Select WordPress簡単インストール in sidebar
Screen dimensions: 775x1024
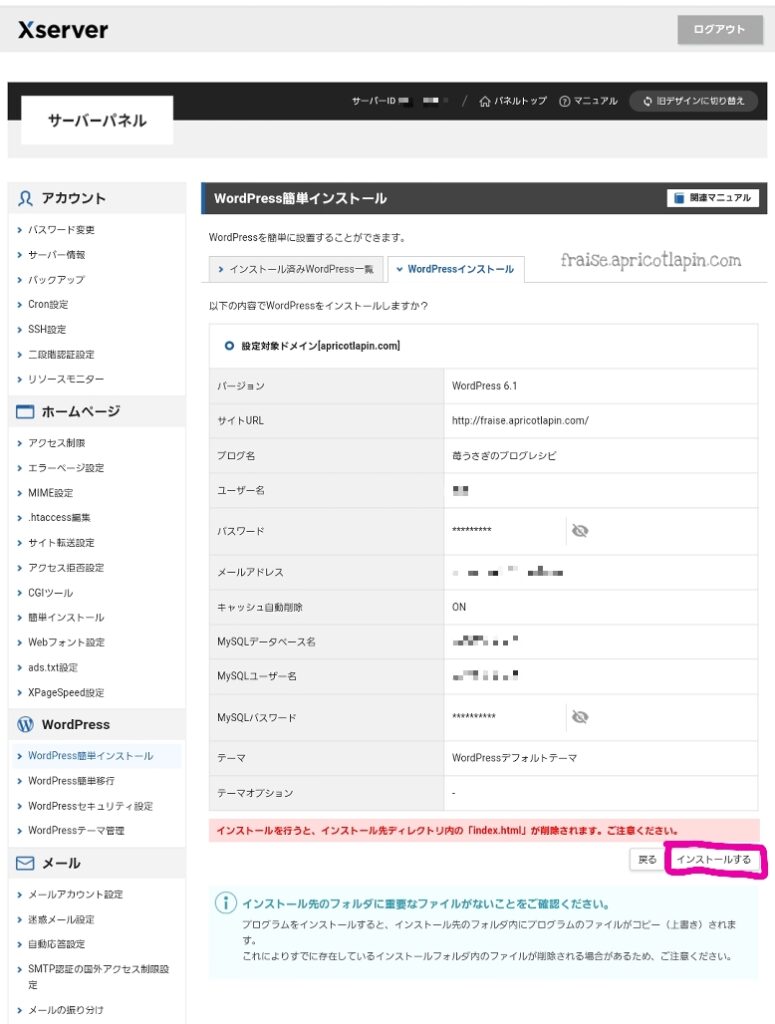click(90, 756)
